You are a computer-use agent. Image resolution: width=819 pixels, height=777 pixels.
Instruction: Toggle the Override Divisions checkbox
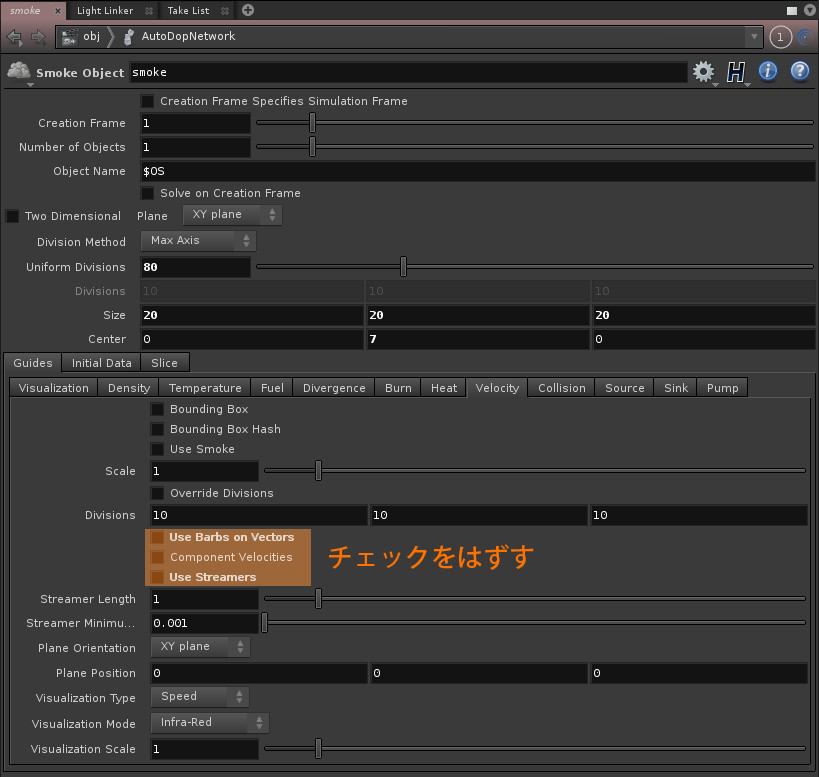[x=157, y=493]
